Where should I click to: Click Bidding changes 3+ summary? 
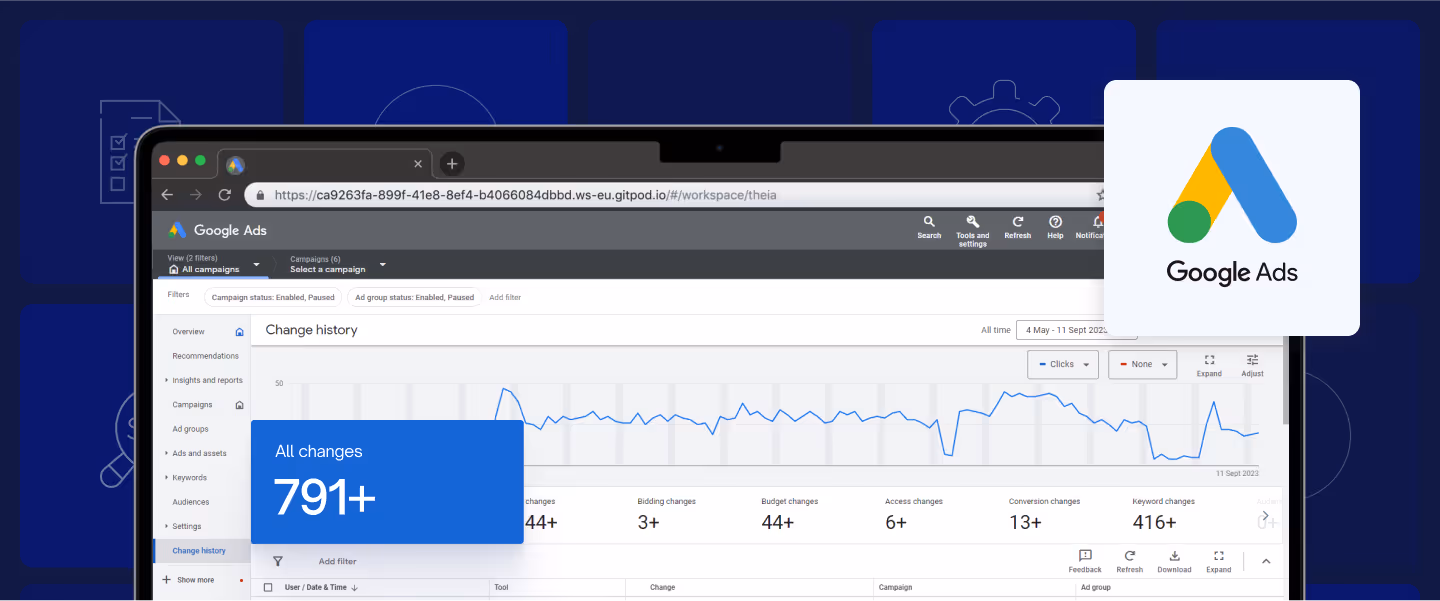[666, 513]
